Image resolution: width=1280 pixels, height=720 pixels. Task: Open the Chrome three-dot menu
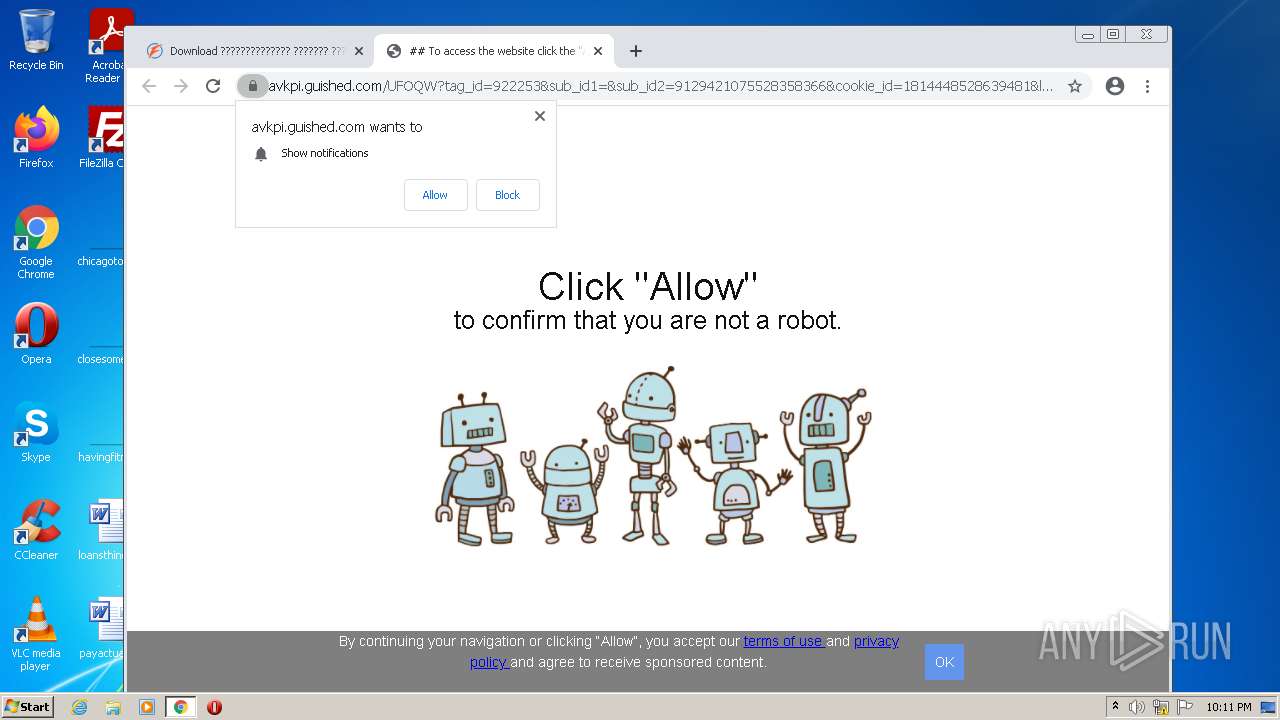pos(1148,86)
